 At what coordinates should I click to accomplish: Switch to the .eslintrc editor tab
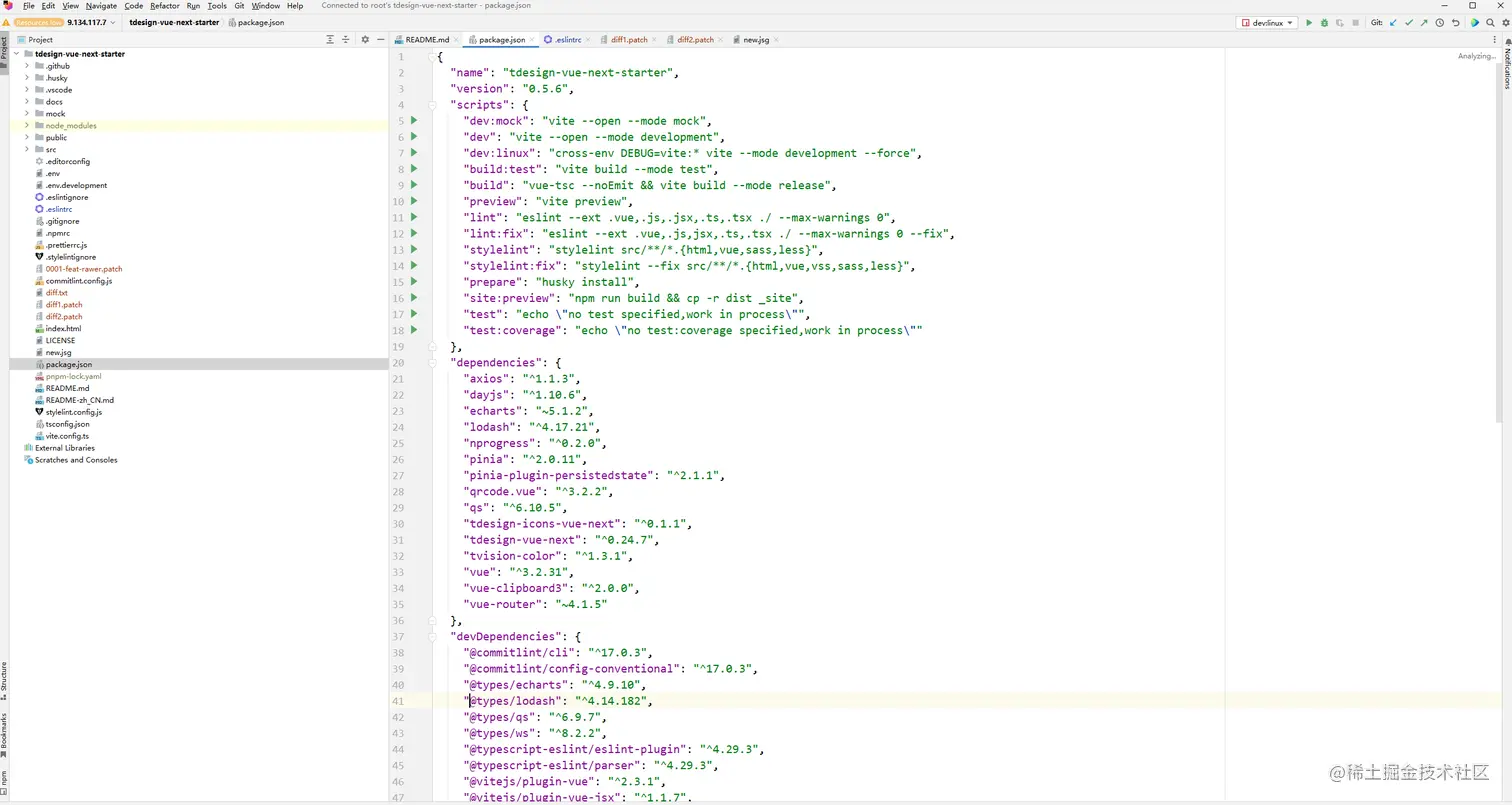click(x=565, y=40)
